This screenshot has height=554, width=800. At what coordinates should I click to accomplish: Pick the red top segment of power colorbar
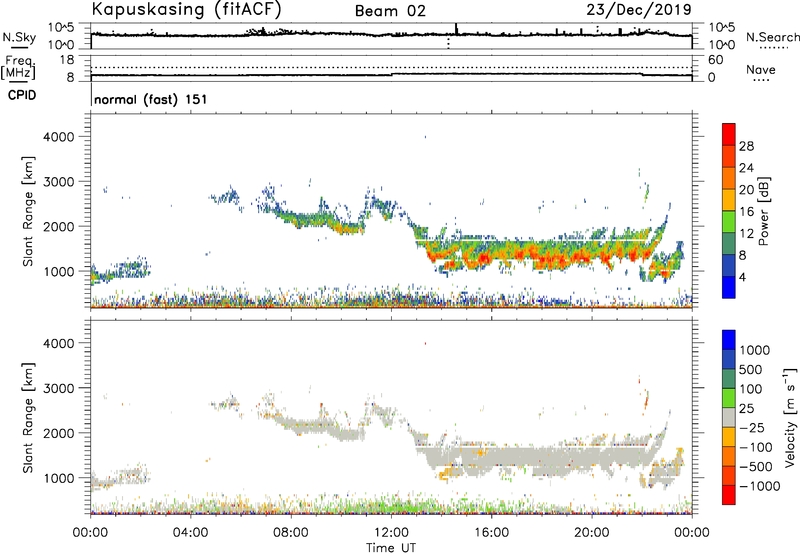click(729, 134)
